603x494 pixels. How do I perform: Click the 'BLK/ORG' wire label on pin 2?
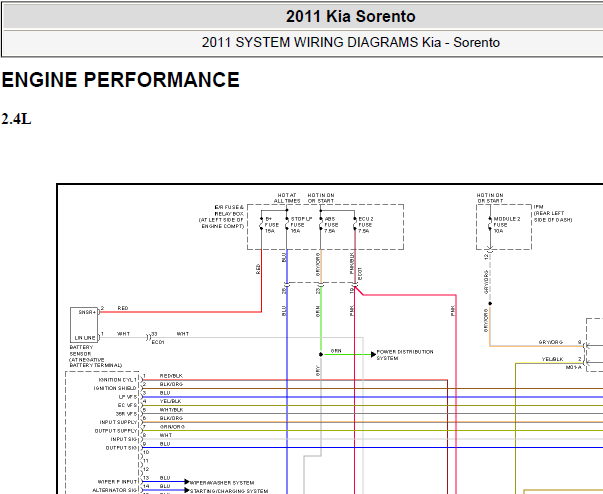(171, 384)
